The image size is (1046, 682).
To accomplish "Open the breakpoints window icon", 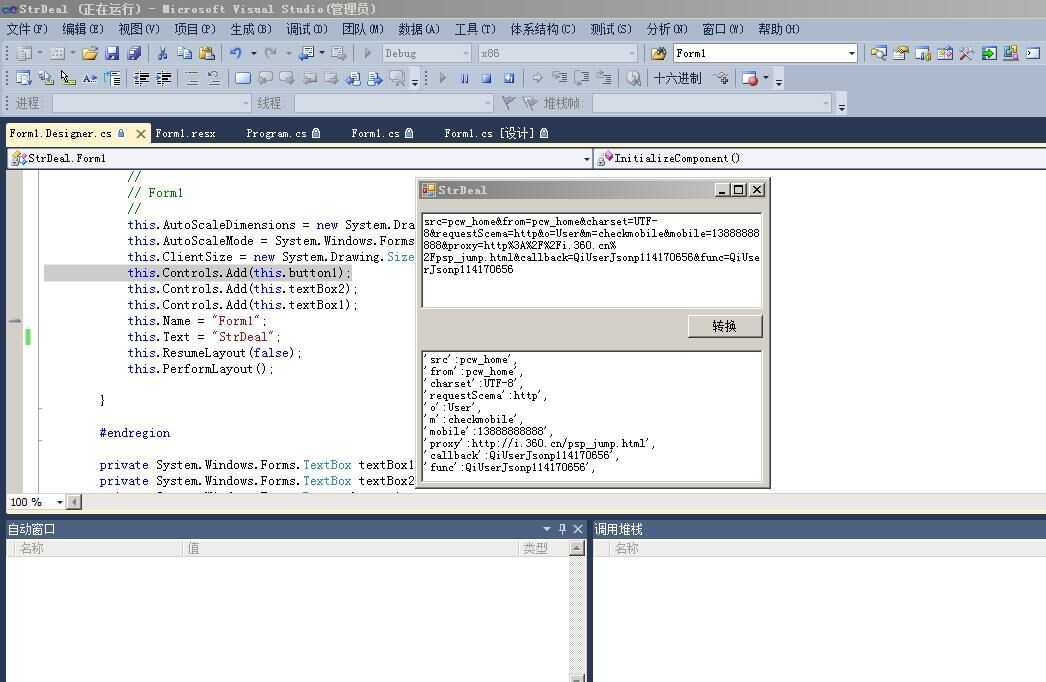I will coord(750,79).
